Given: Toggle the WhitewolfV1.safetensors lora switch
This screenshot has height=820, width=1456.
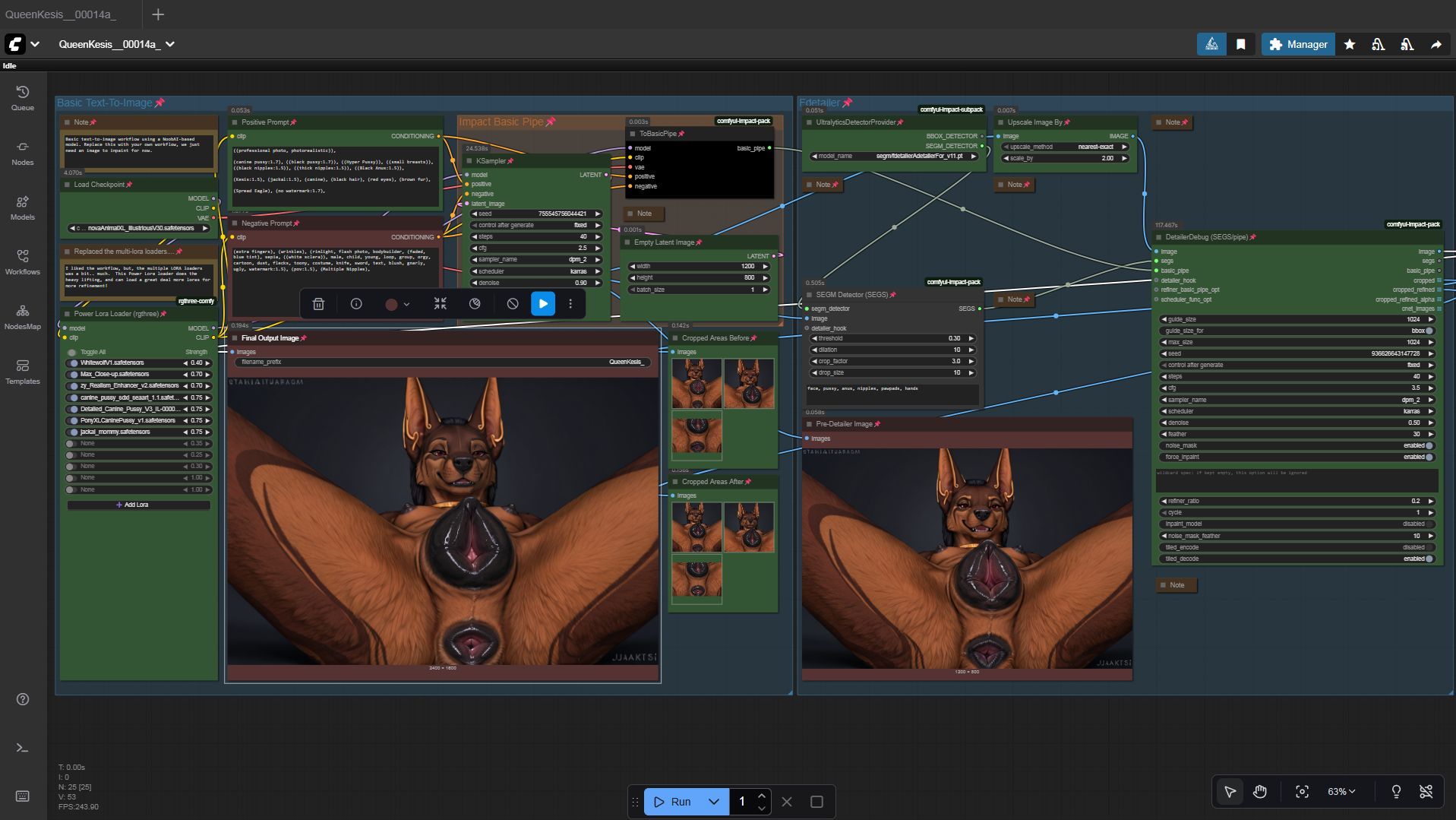Looking at the screenshot, I should pyautogui.click(x=74, y=363).
